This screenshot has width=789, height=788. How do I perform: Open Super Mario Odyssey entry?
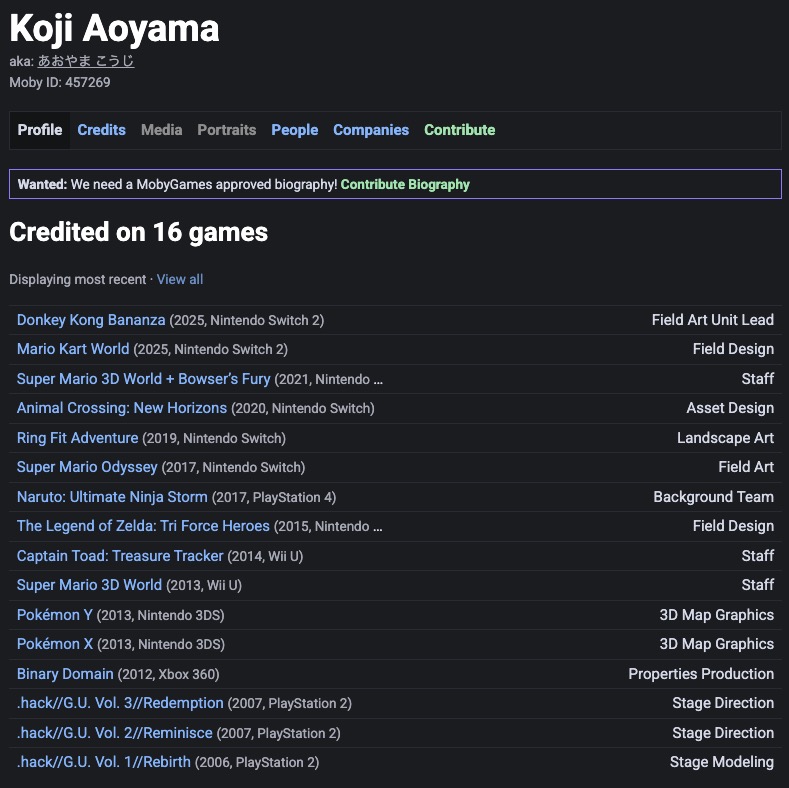(x=87, y=467)
